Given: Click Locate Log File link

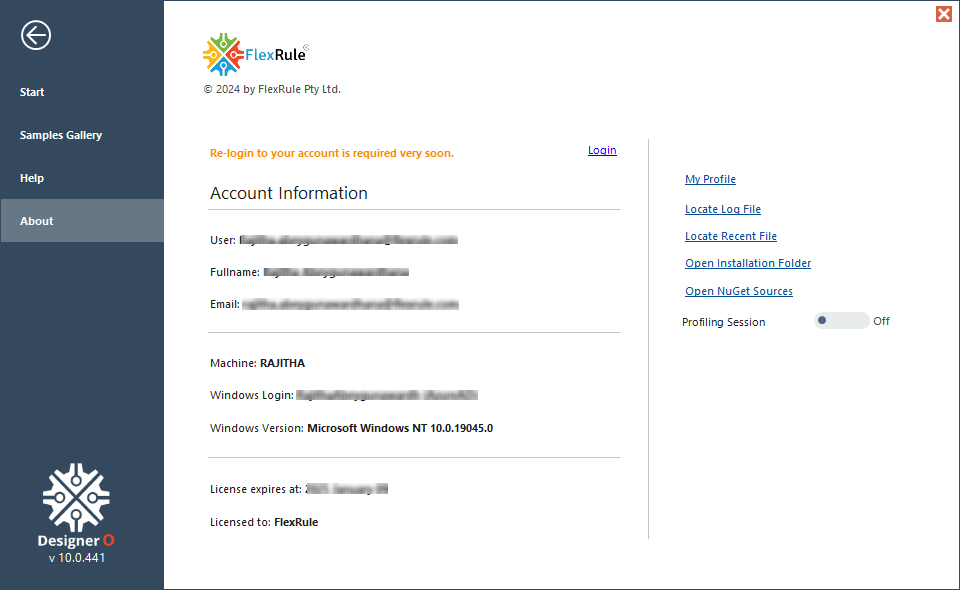Looking at the screenshot, I should [x=723, y=209].
